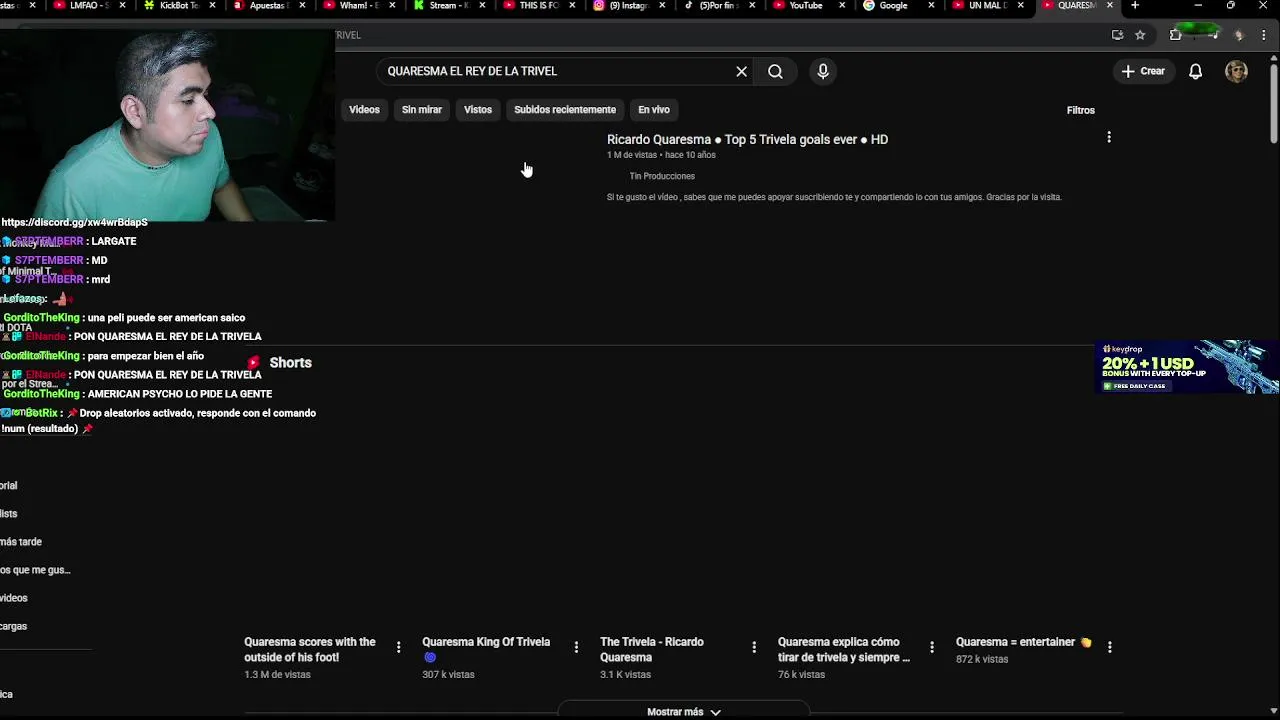Click the install app icon in address bar
Image resolution: width=1280 pixels, height=720 pixels.
coord(1117,35)
